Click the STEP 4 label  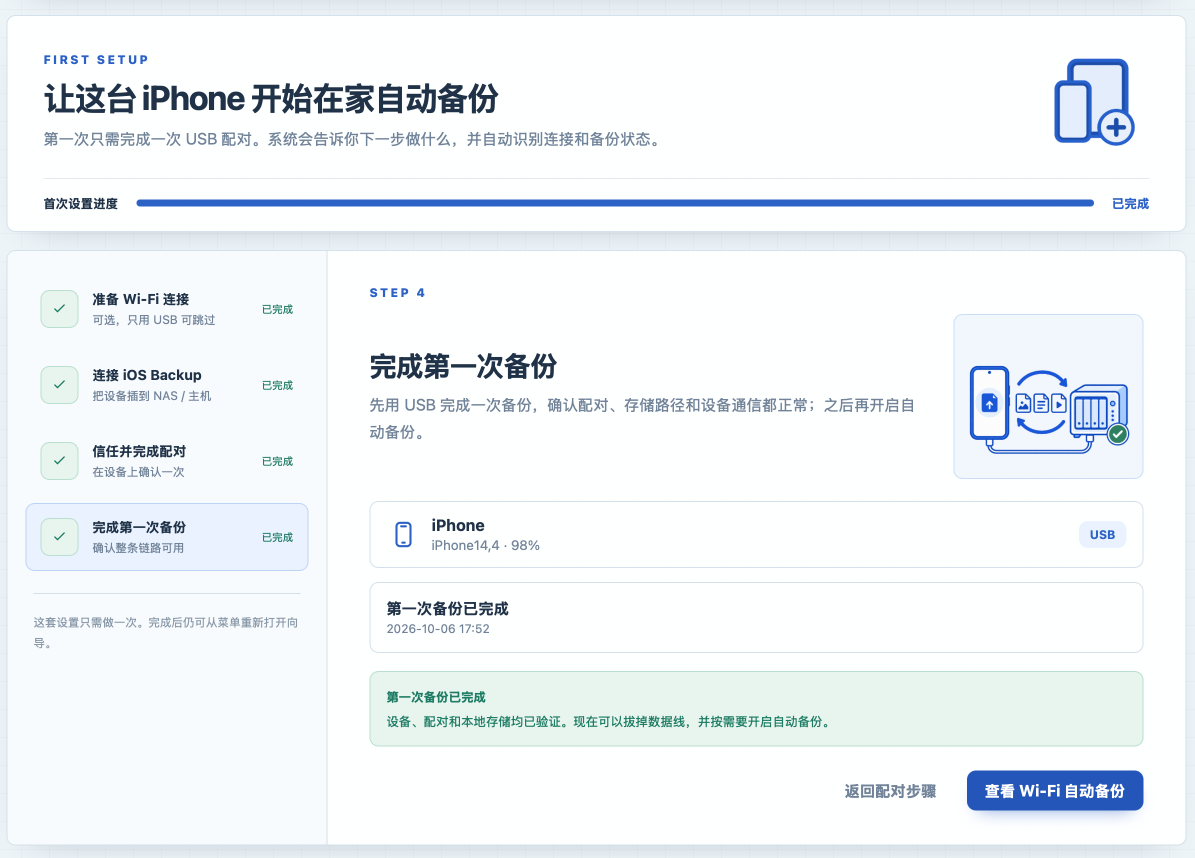397,293
